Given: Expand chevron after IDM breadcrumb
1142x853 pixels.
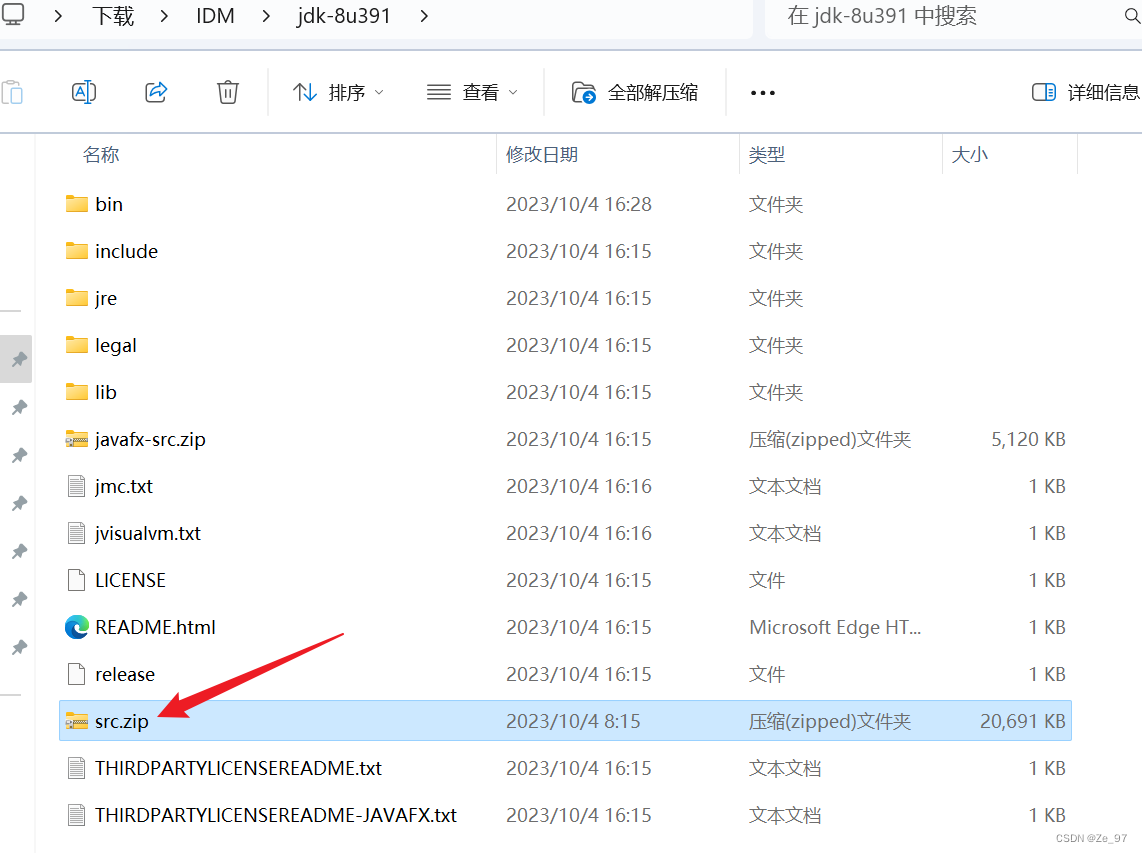Looking at the screenshot, I should [266, 16].
